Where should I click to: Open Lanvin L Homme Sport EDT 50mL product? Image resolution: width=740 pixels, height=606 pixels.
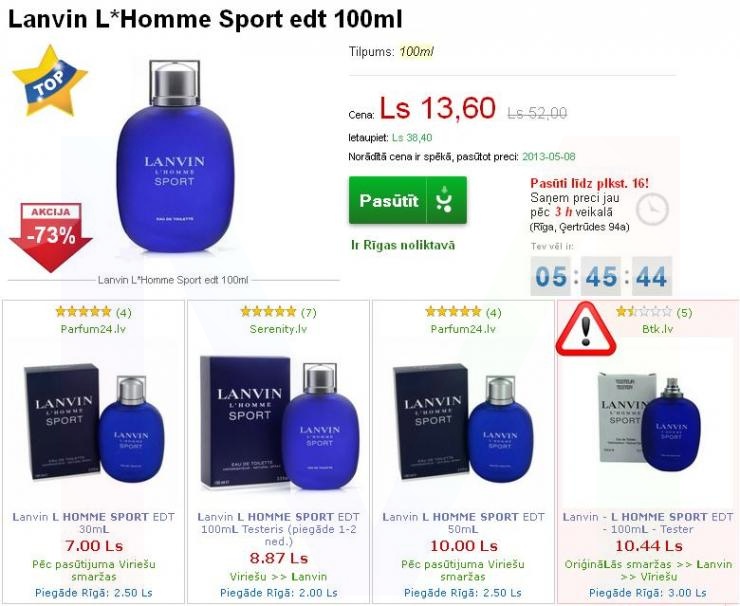coord(463,523)
